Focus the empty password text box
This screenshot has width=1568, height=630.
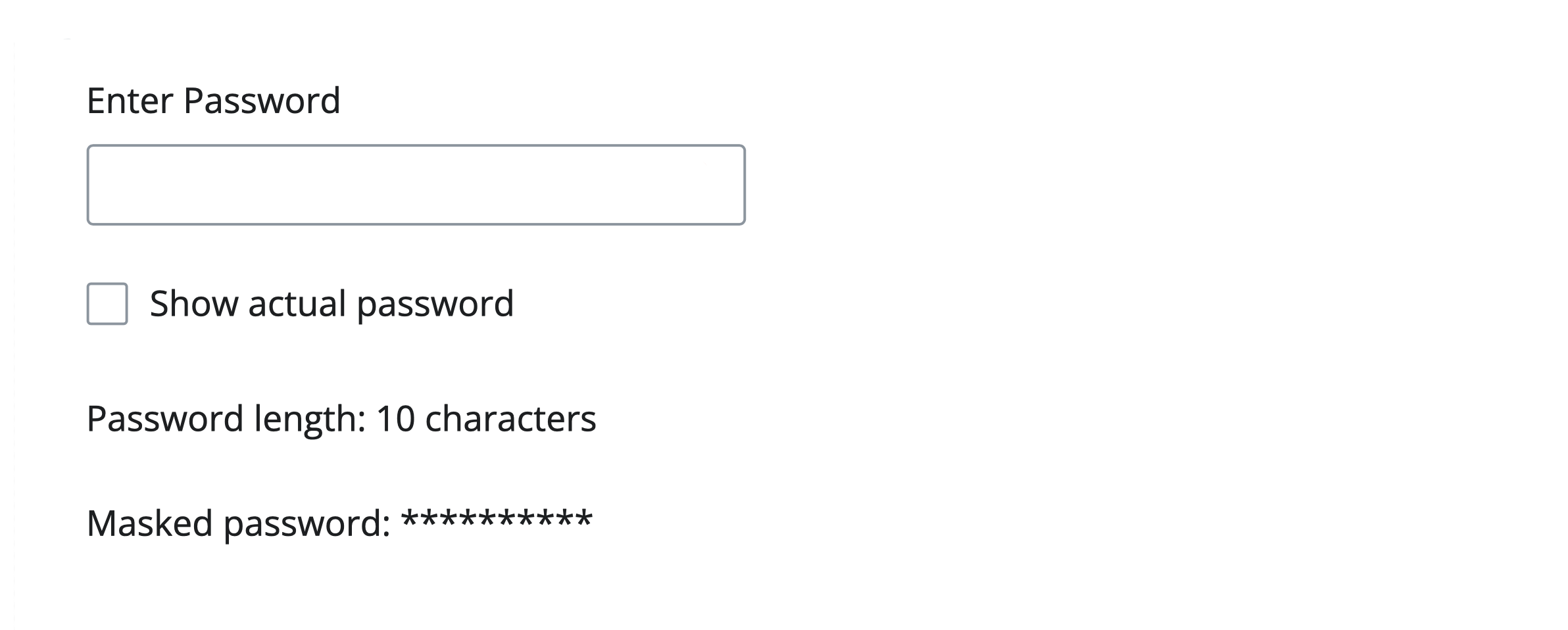pyautogui.click(x=416, y=185)
